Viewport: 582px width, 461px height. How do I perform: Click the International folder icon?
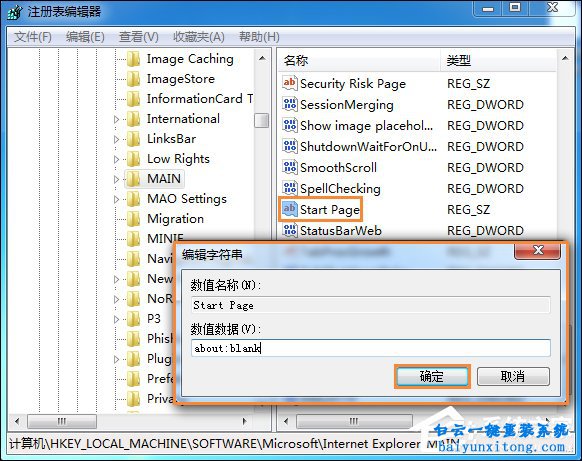[x=133, y=119]
